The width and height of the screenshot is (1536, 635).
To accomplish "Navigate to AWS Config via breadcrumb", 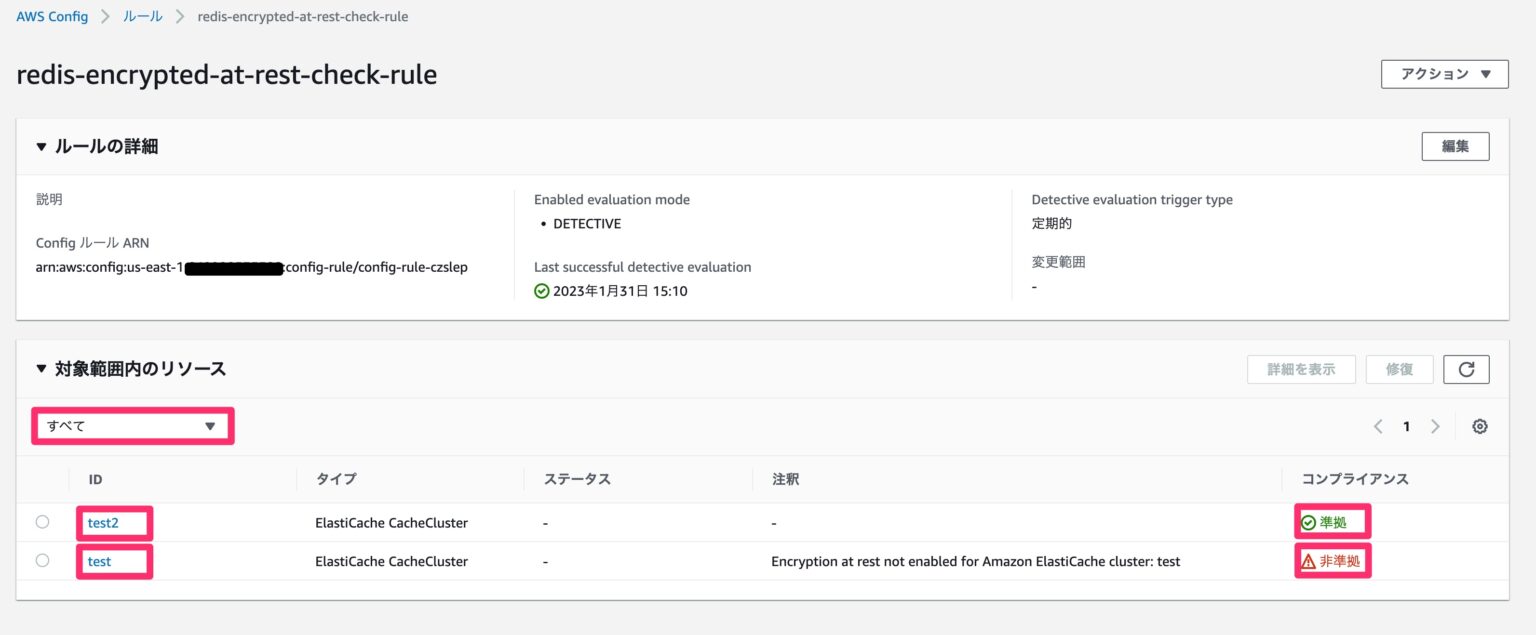I will click(x=52, y=16).
